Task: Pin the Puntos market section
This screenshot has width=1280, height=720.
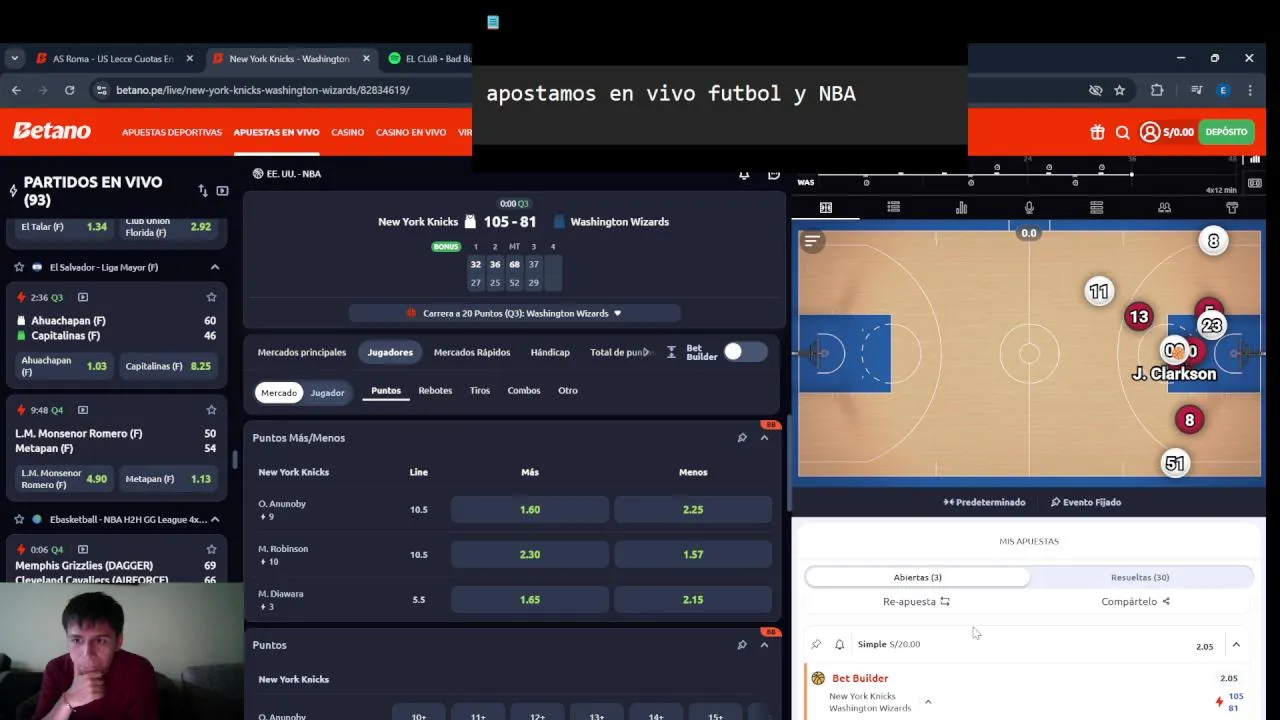Action: pos(742,645)
